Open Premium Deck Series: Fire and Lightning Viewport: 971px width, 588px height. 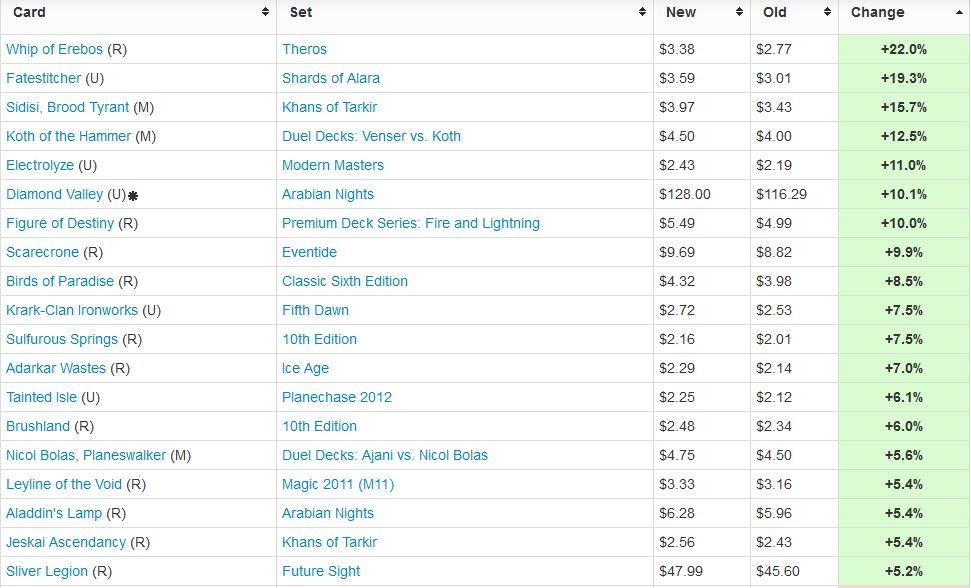pos(410,223)
